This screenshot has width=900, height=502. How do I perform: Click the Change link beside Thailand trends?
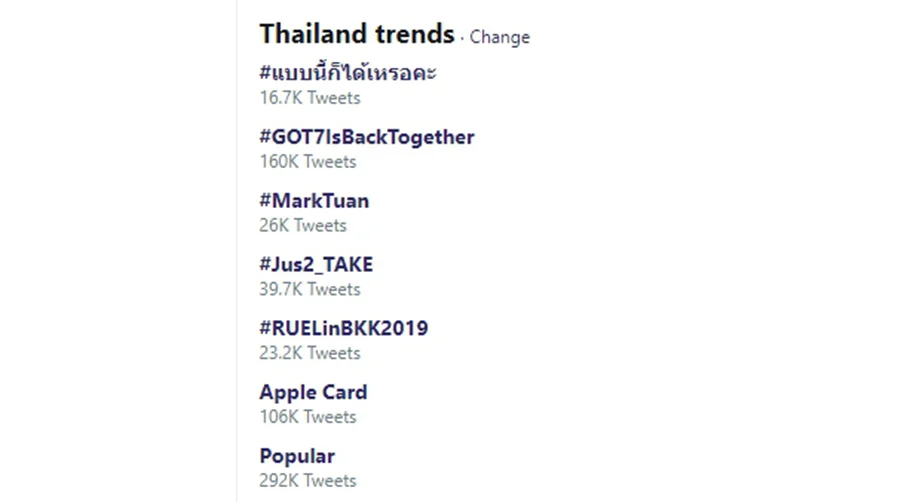499,37
